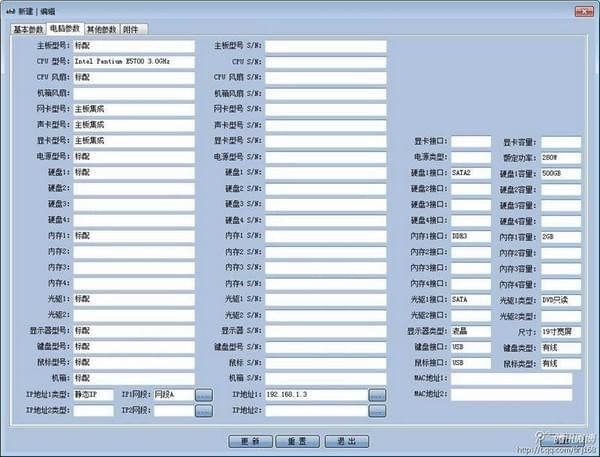Click the 显示器类型 field showing 液晶
600x457 pixels.
(471, 331)
